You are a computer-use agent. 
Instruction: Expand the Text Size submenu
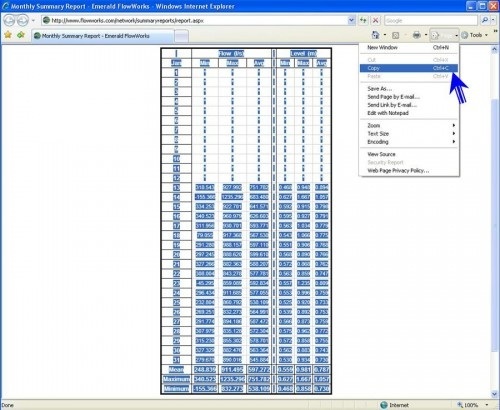coord(409,134)
